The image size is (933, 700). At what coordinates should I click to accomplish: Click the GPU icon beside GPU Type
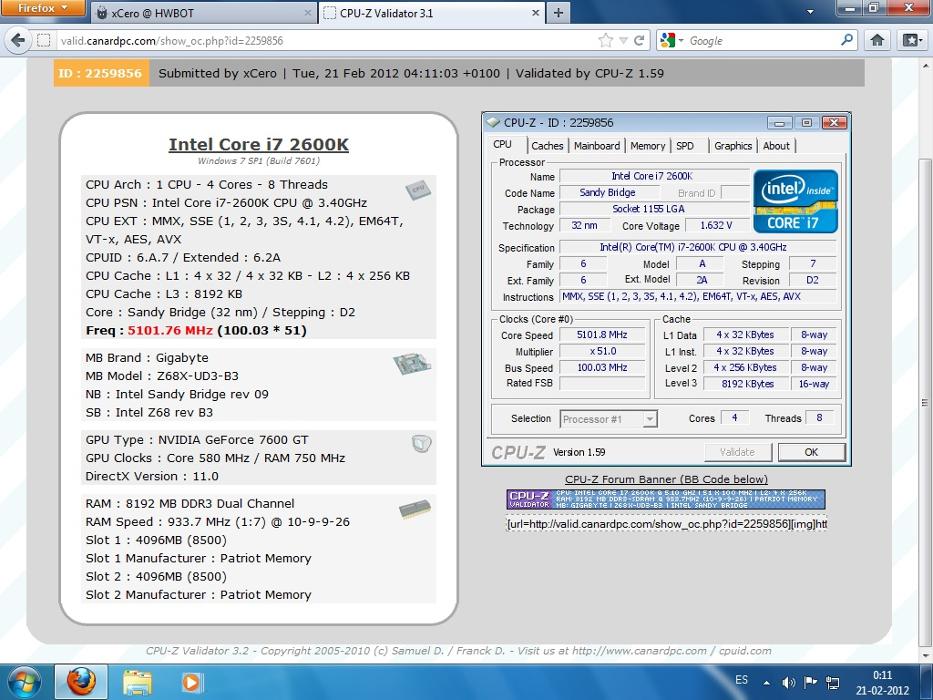click(421, 443)
